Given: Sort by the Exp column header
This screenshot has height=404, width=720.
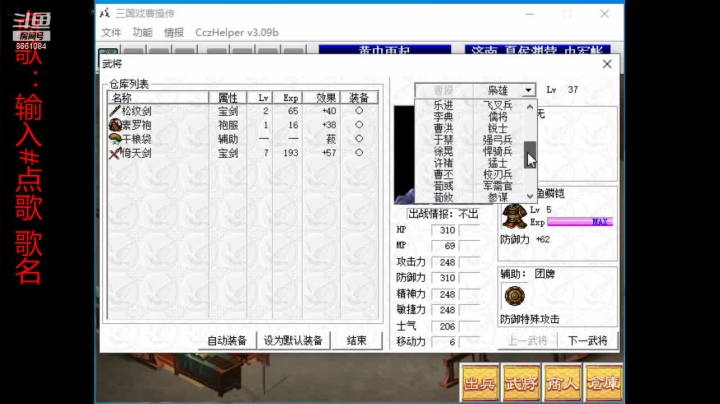Looking at the screenshot, I should coord(288,97).
